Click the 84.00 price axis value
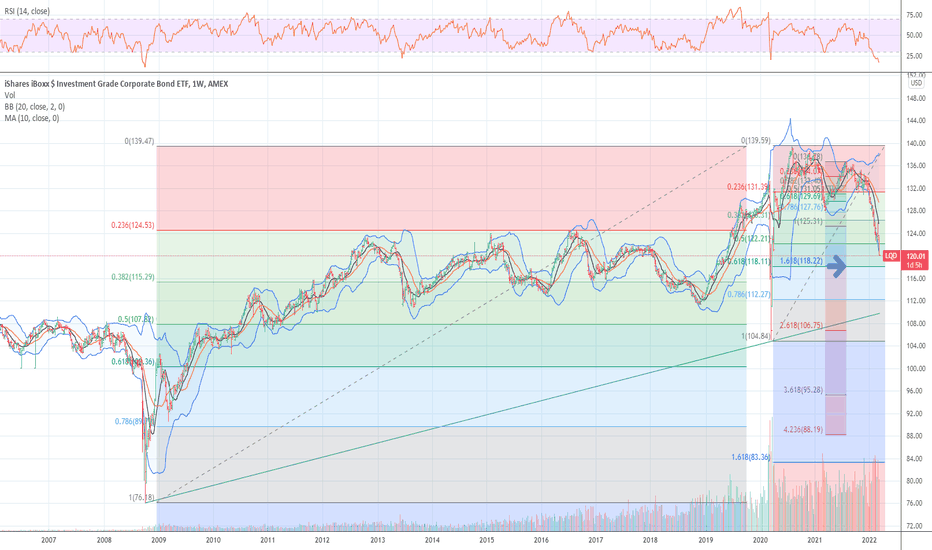 click(x=915, y=458)
